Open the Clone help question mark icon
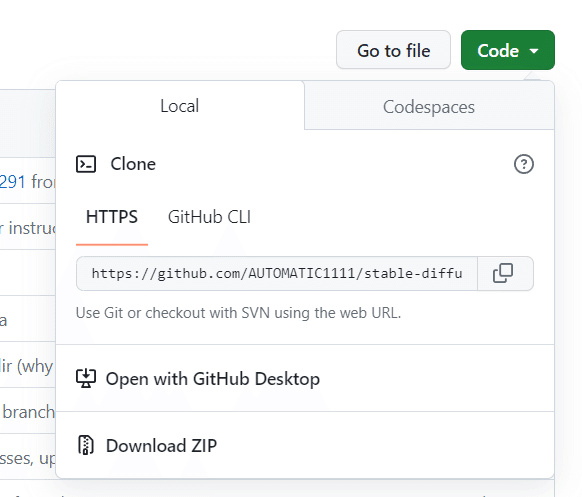582x497 pixels. click(524, 164)
